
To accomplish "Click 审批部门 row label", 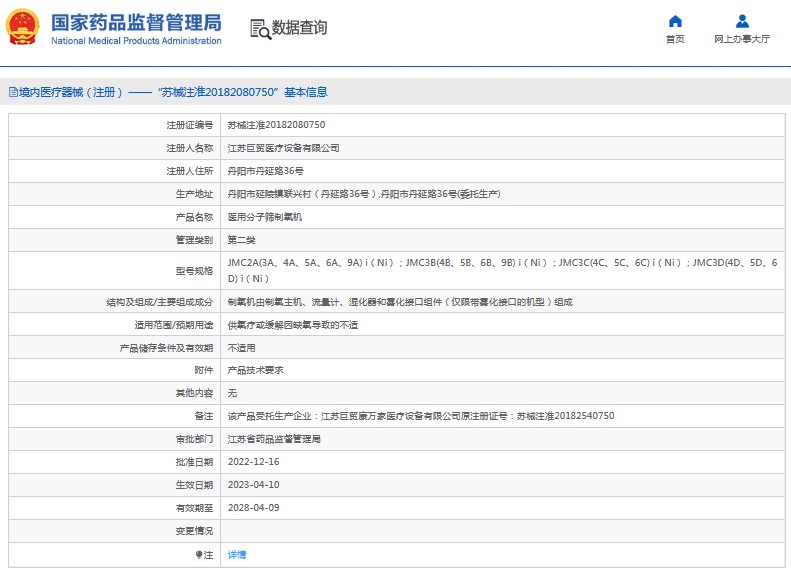I will (x=194, y=439).
